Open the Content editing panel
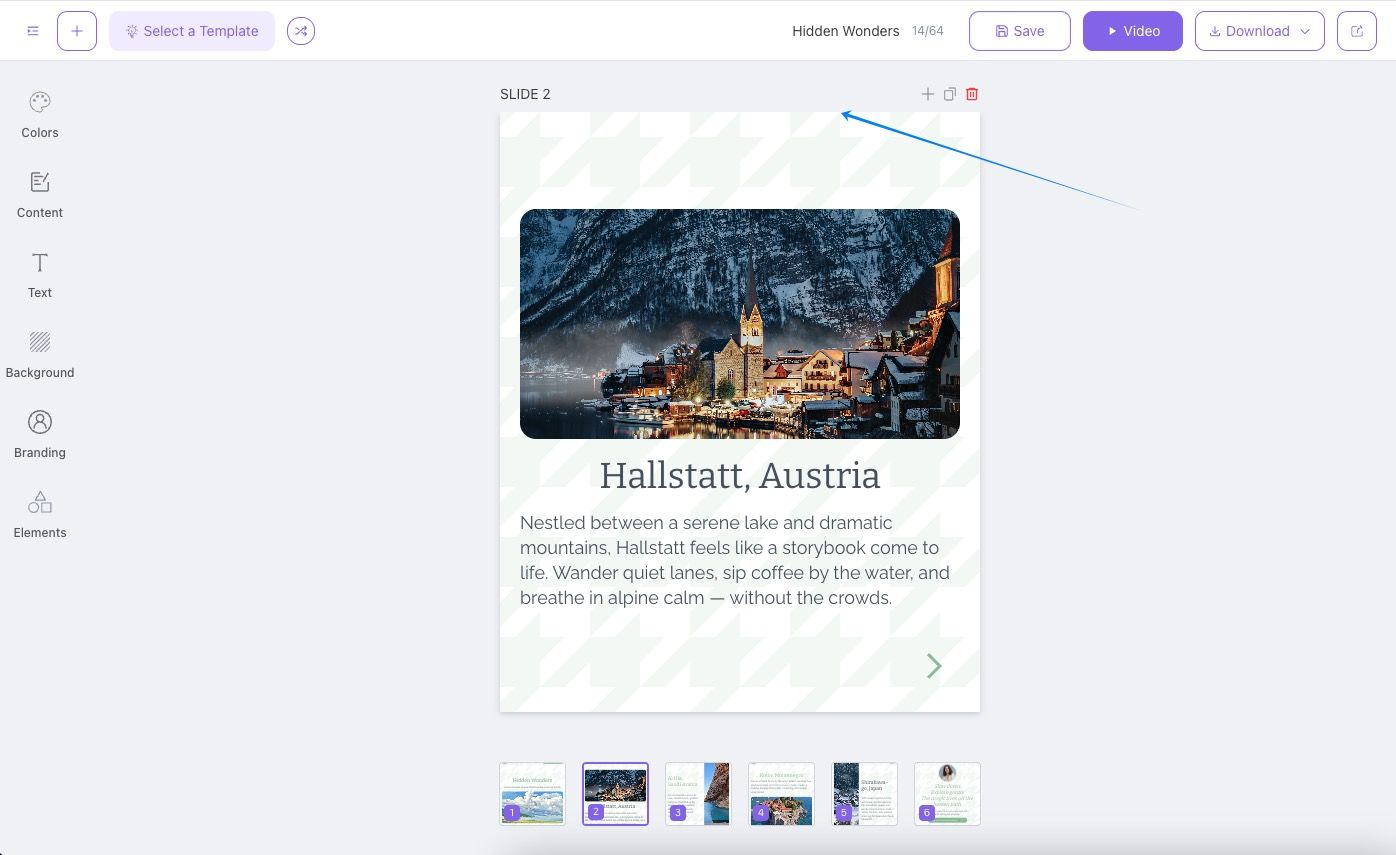This screenshot has width=1396, height=855. tap(40, 194)
